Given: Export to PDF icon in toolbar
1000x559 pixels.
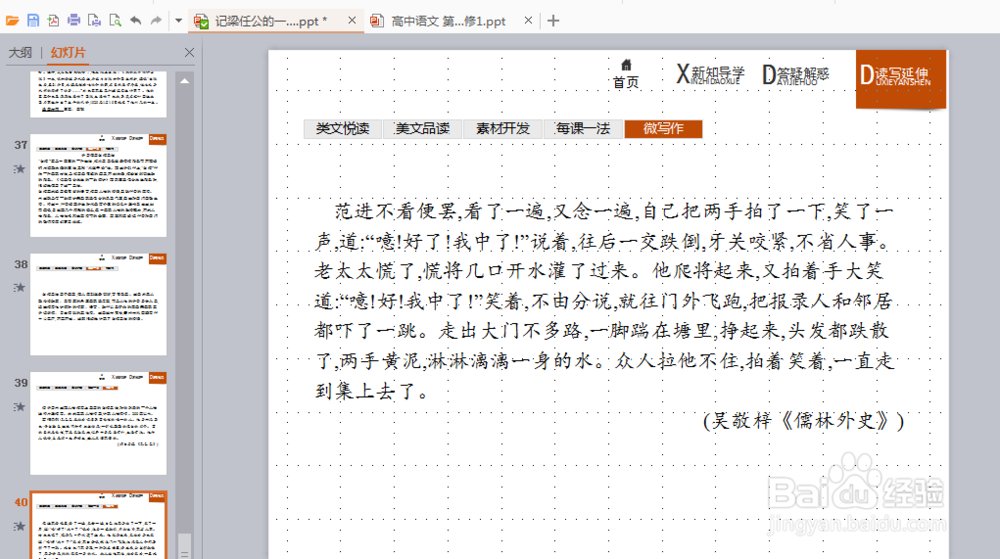Looking at the screenshot, I should (x=54, y=20).
